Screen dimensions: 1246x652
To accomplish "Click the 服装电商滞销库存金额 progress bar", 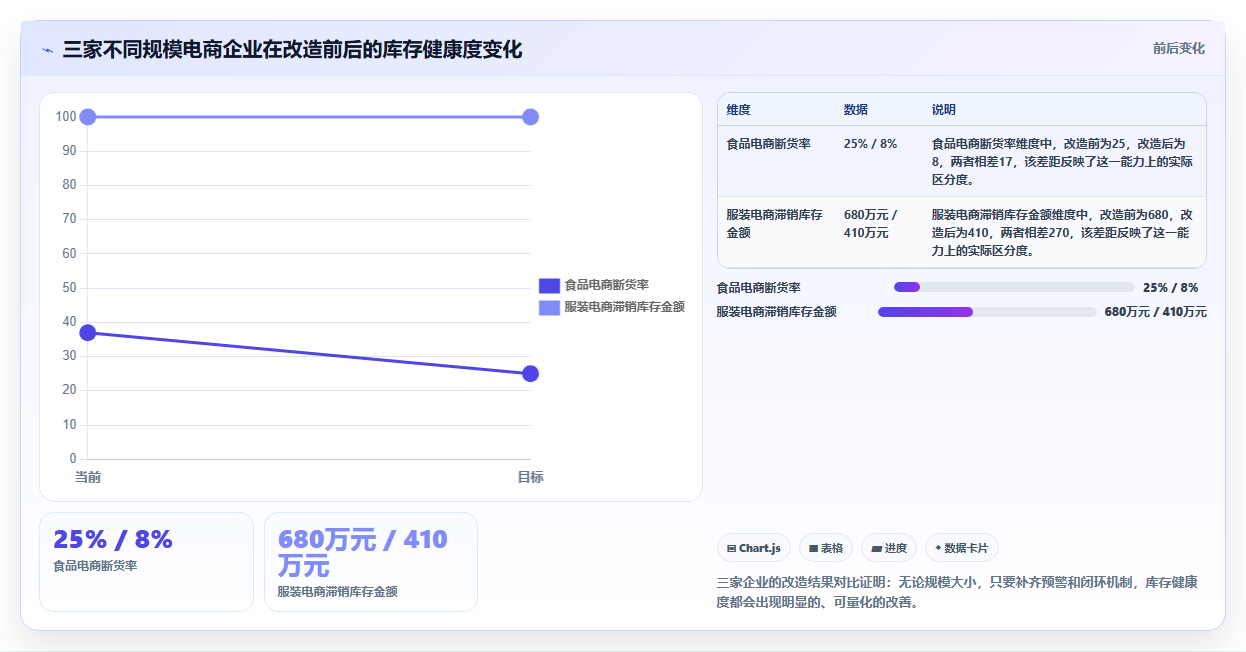I will coord(987,312).
